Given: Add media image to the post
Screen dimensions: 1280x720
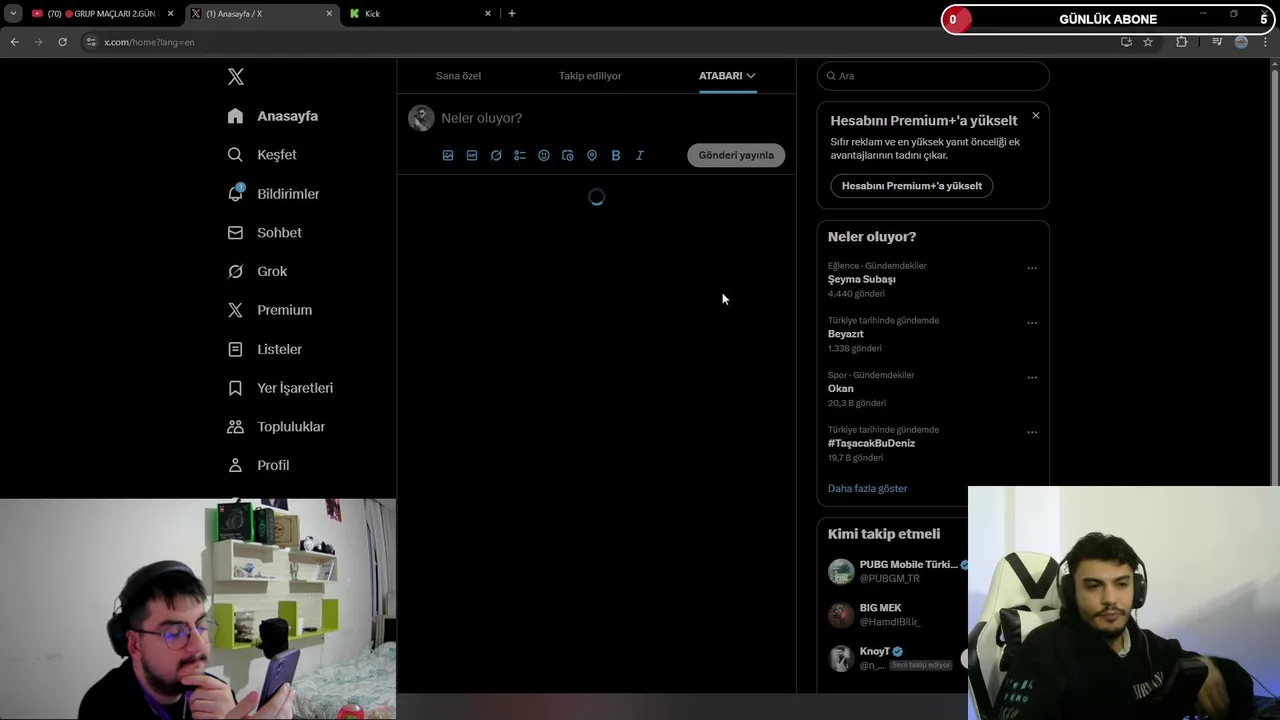Looking at the screenshot, I should (x=448, y=155).
